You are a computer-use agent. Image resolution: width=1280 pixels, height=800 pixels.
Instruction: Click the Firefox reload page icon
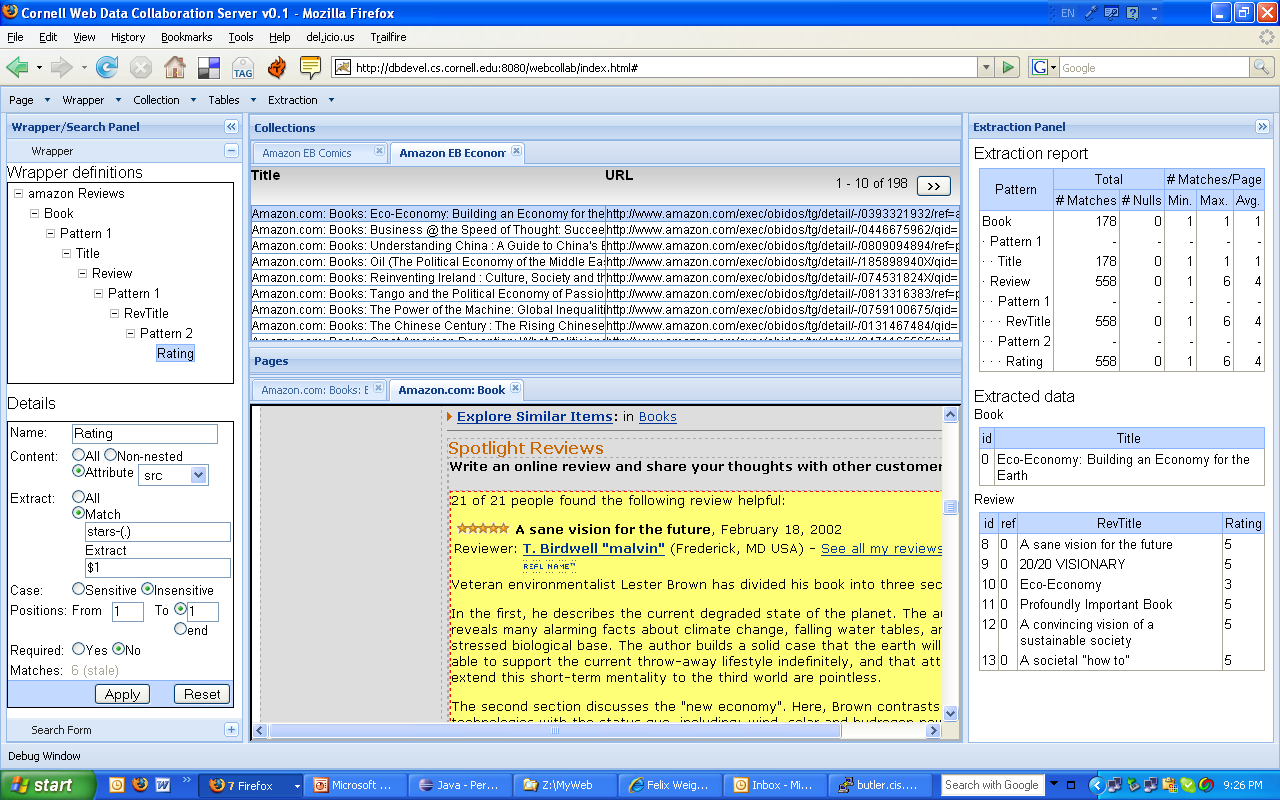(x=106, y=67)
